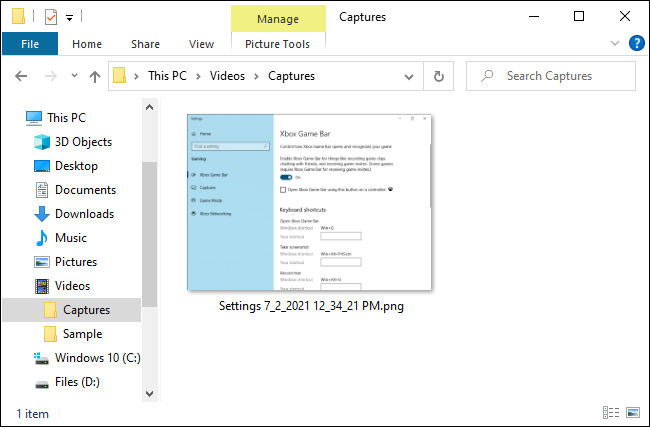
Task: Click the Help question mark icon
Action: (635, 43)
